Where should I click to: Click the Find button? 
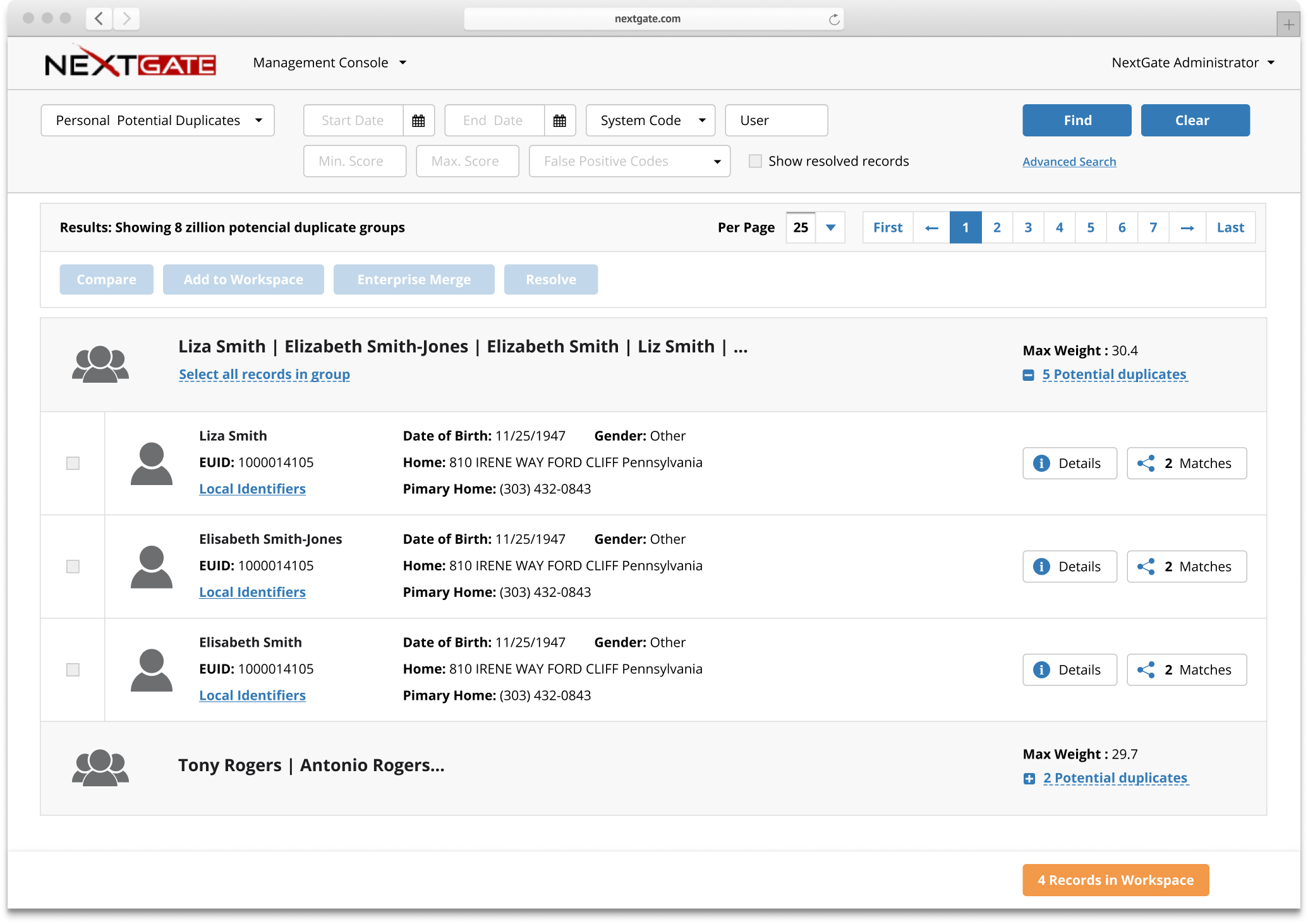pyautogui.click(x=1077, y=121)
